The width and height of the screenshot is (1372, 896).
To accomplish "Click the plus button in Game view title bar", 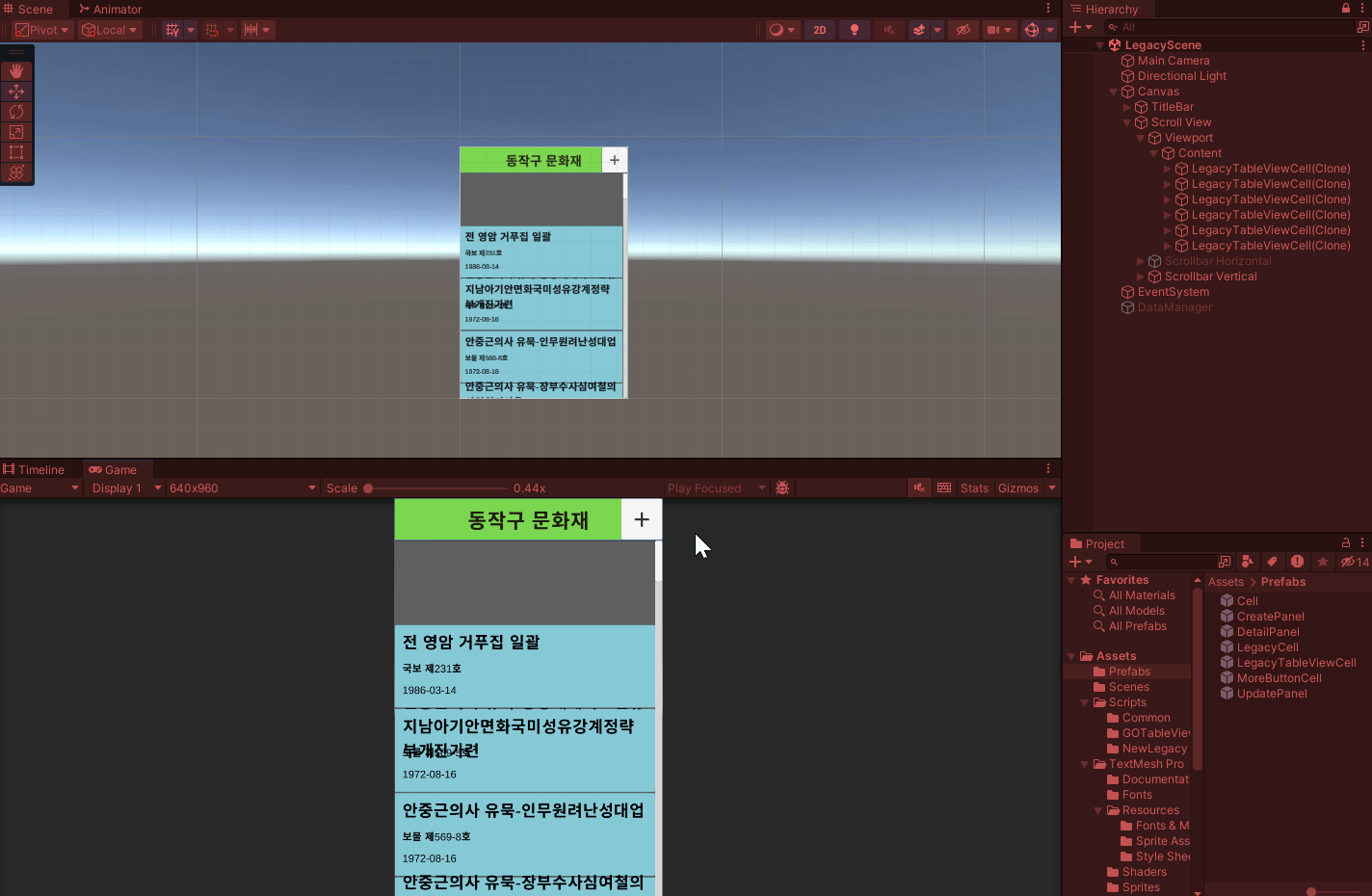I will [x=642, y=520].
